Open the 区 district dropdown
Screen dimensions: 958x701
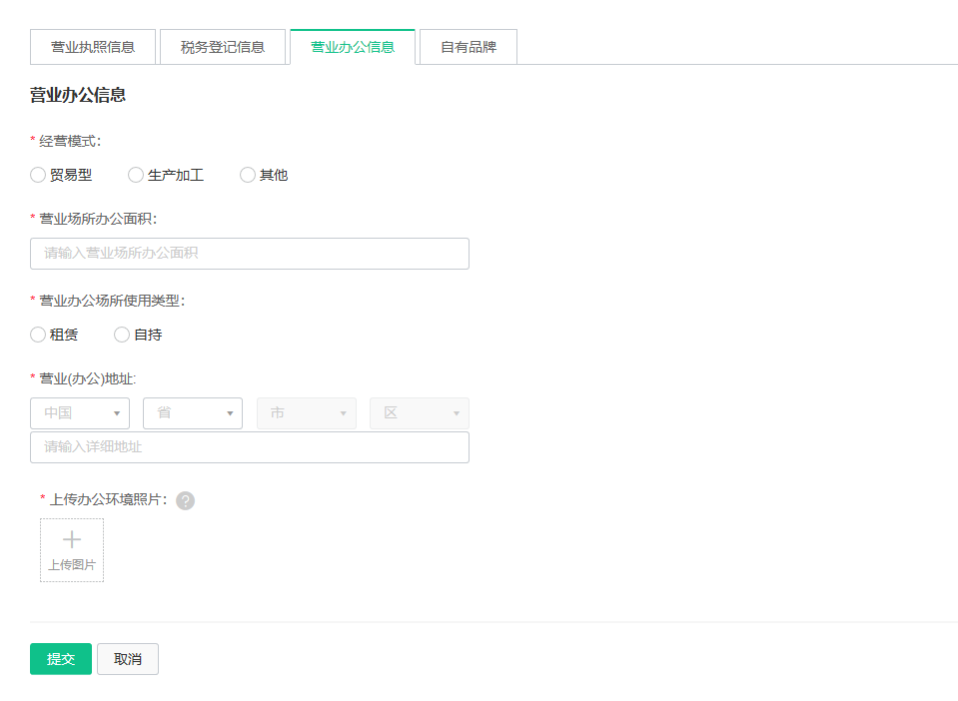pyautogui.click(x=419, y=413)
